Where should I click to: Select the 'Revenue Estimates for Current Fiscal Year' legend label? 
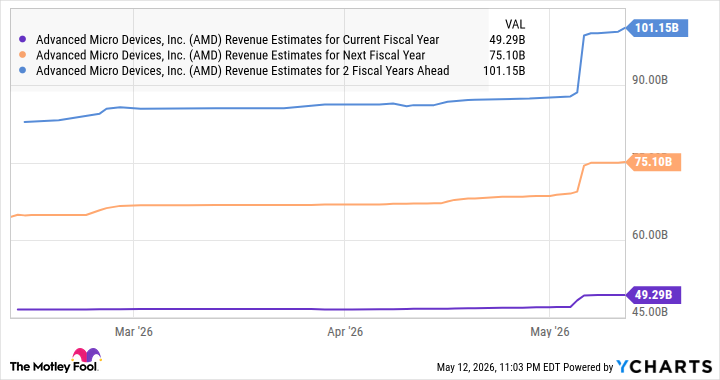coord(237,40)
